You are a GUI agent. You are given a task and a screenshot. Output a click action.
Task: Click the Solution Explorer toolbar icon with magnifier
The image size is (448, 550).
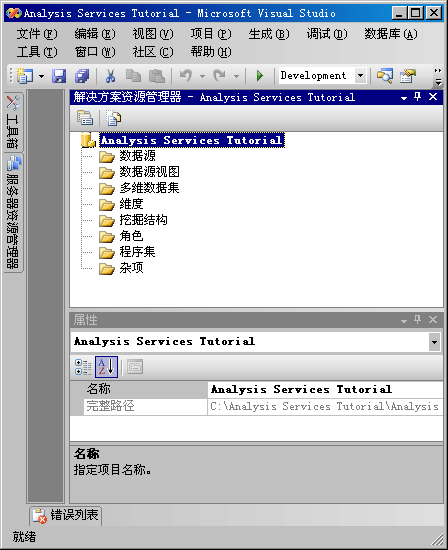[x=385, y=76]
